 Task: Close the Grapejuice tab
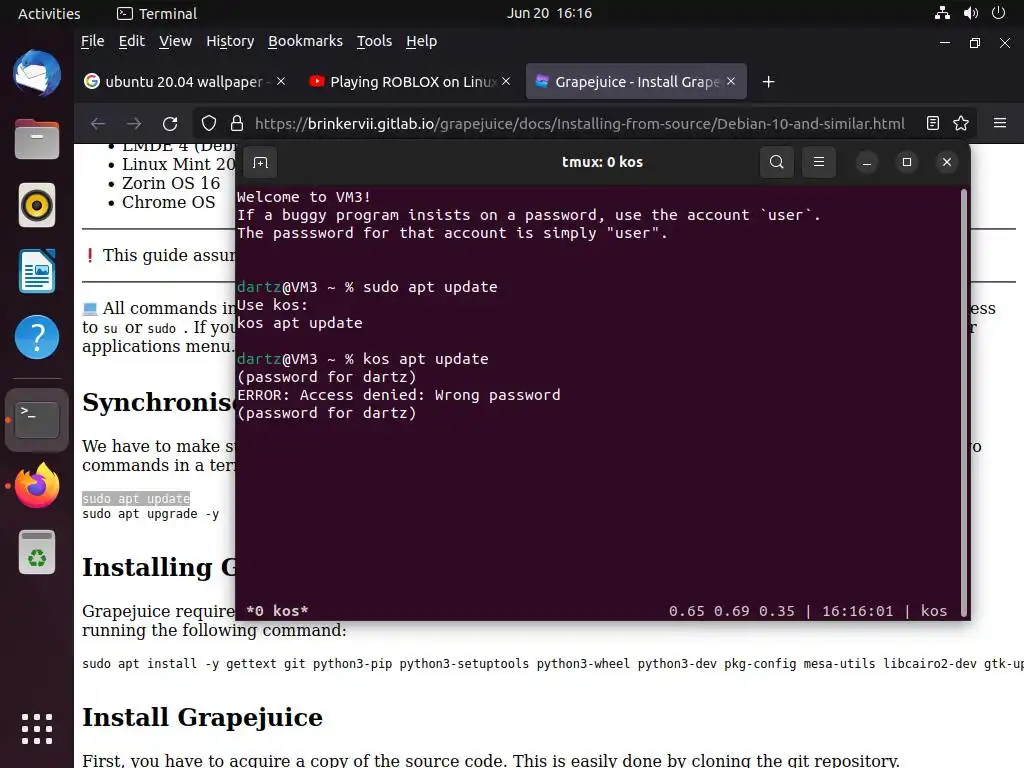click(731, 82)
